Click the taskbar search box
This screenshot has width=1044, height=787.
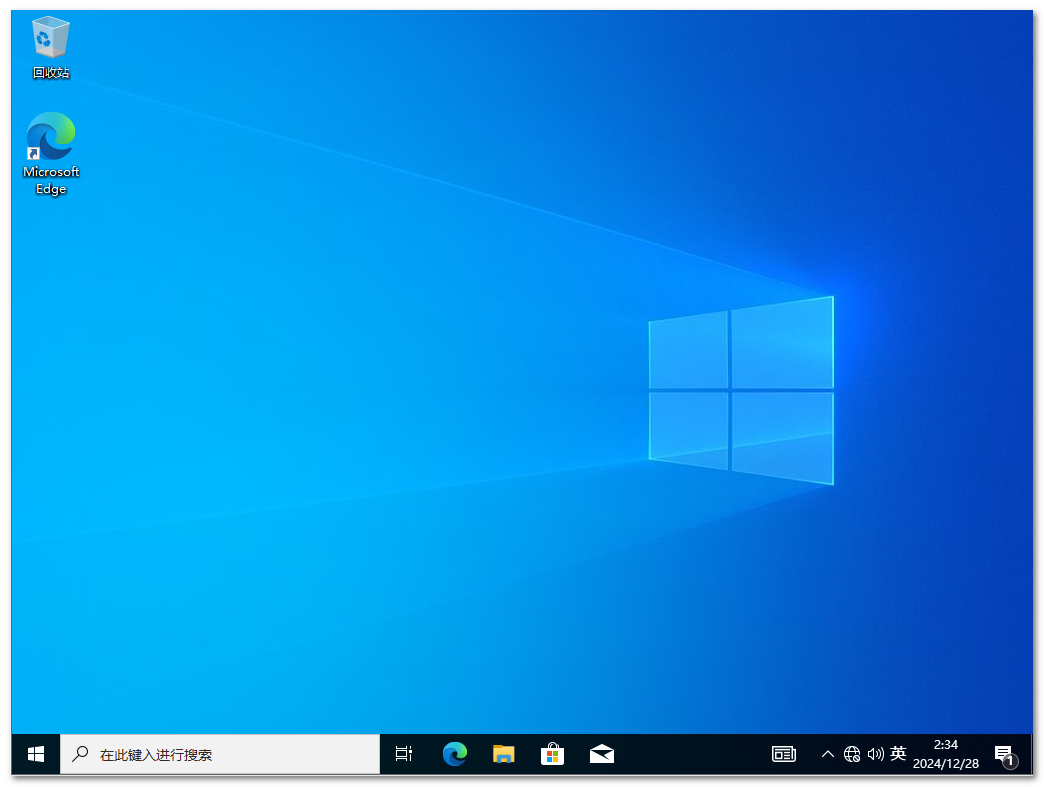coord(220,754)
